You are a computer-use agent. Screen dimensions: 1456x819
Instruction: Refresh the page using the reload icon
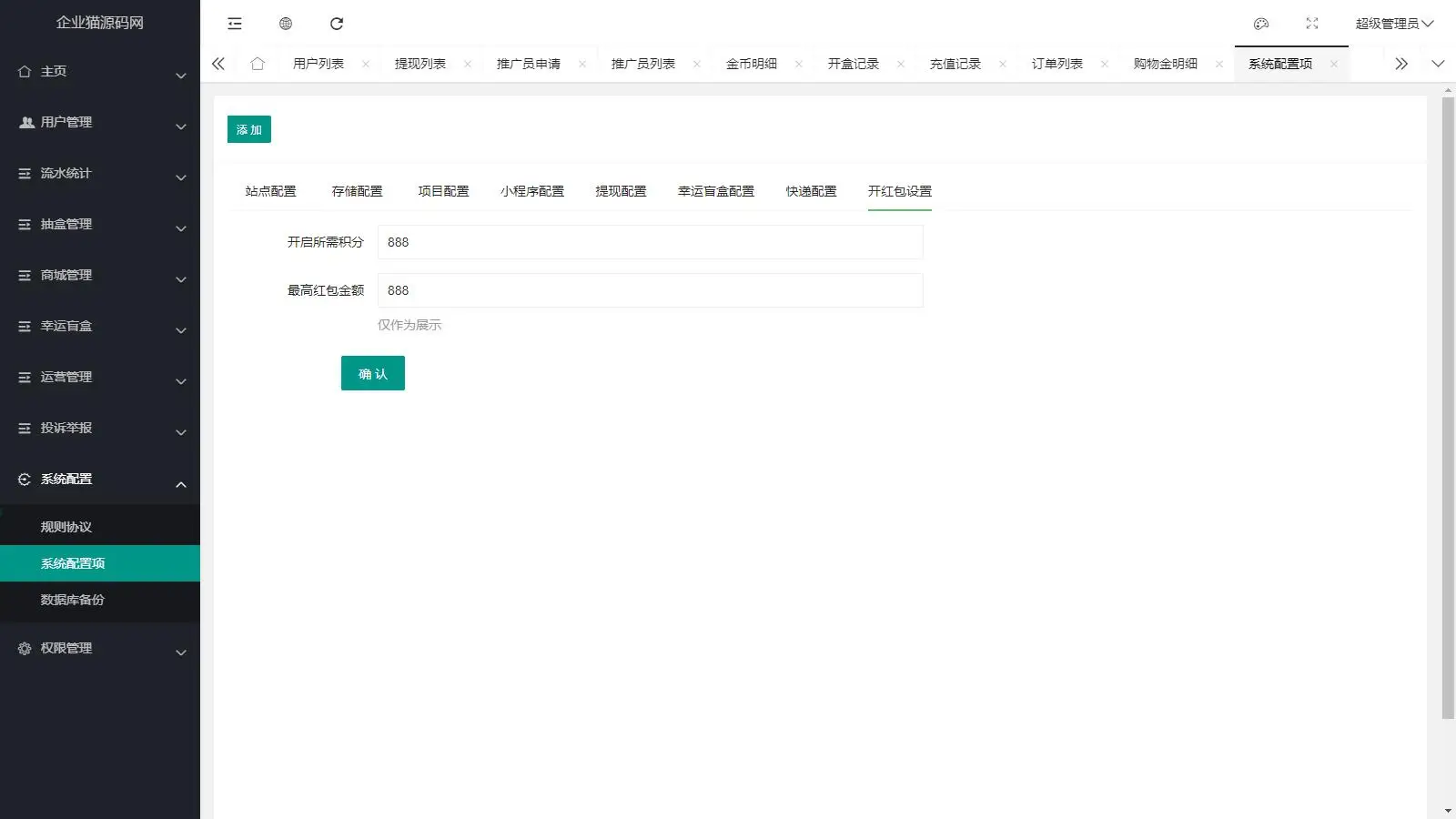tap(338, 24)
